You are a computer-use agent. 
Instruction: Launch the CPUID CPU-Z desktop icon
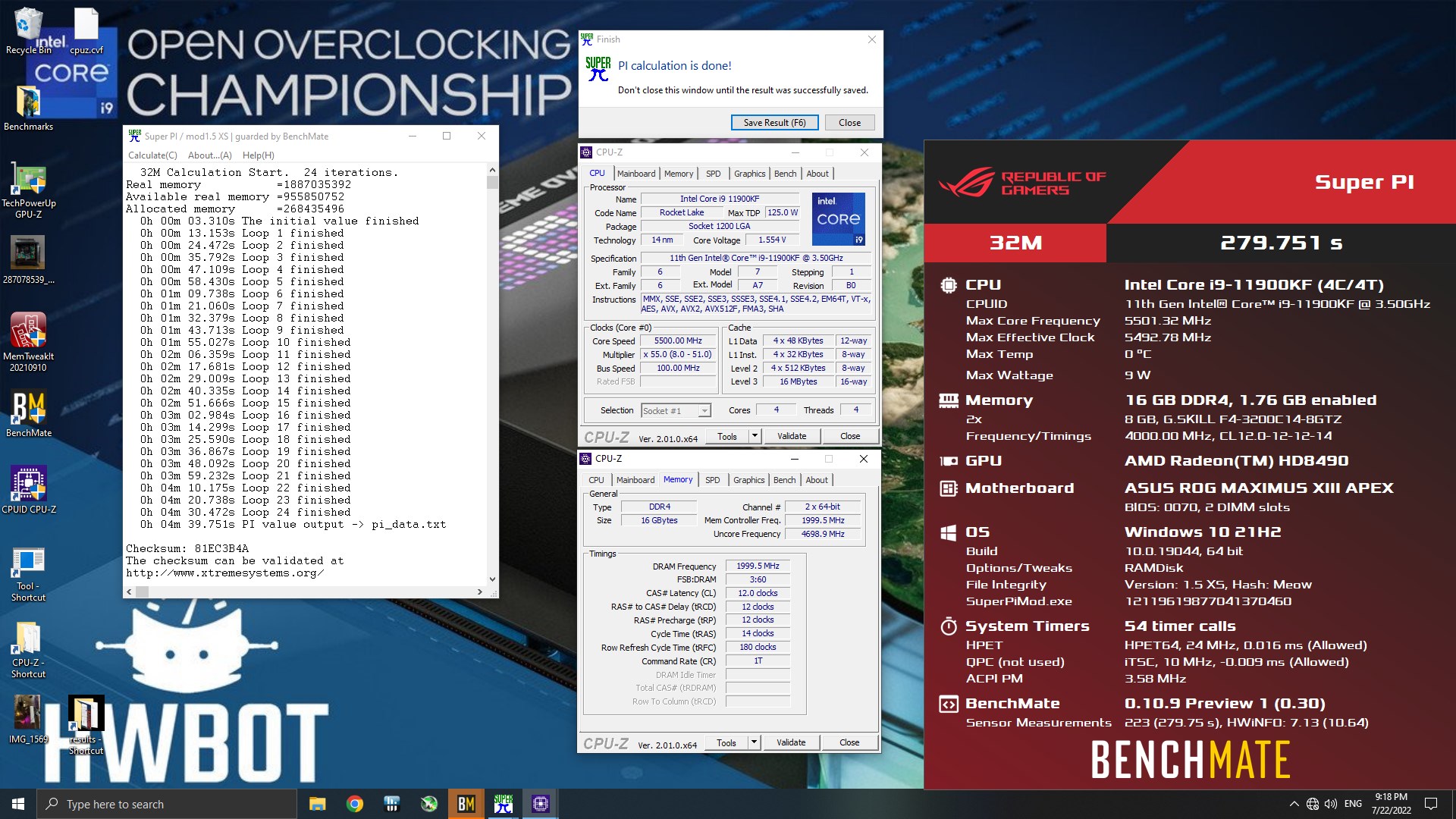[x=28, y=490]
